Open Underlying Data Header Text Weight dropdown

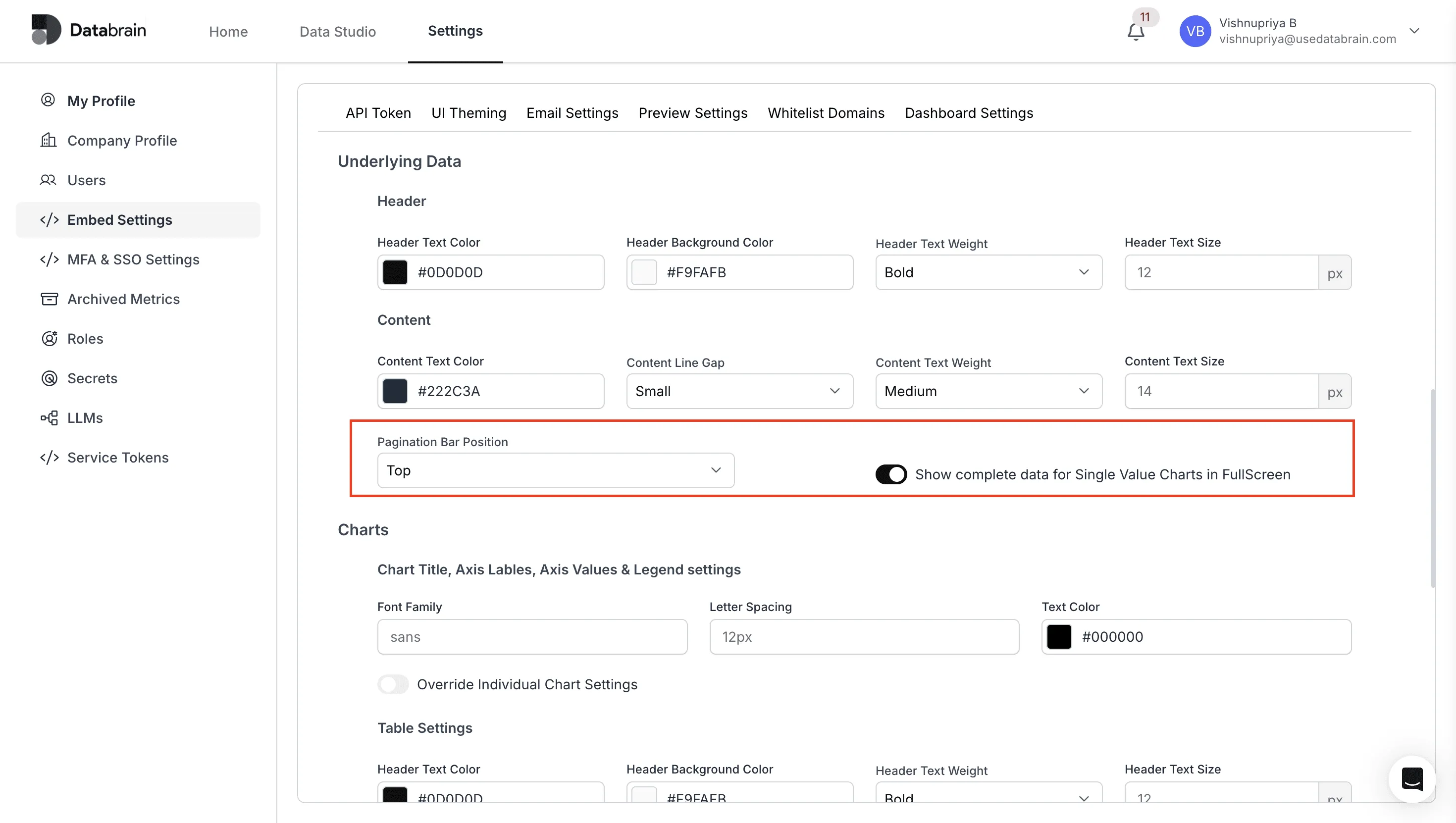coord(988,272)
